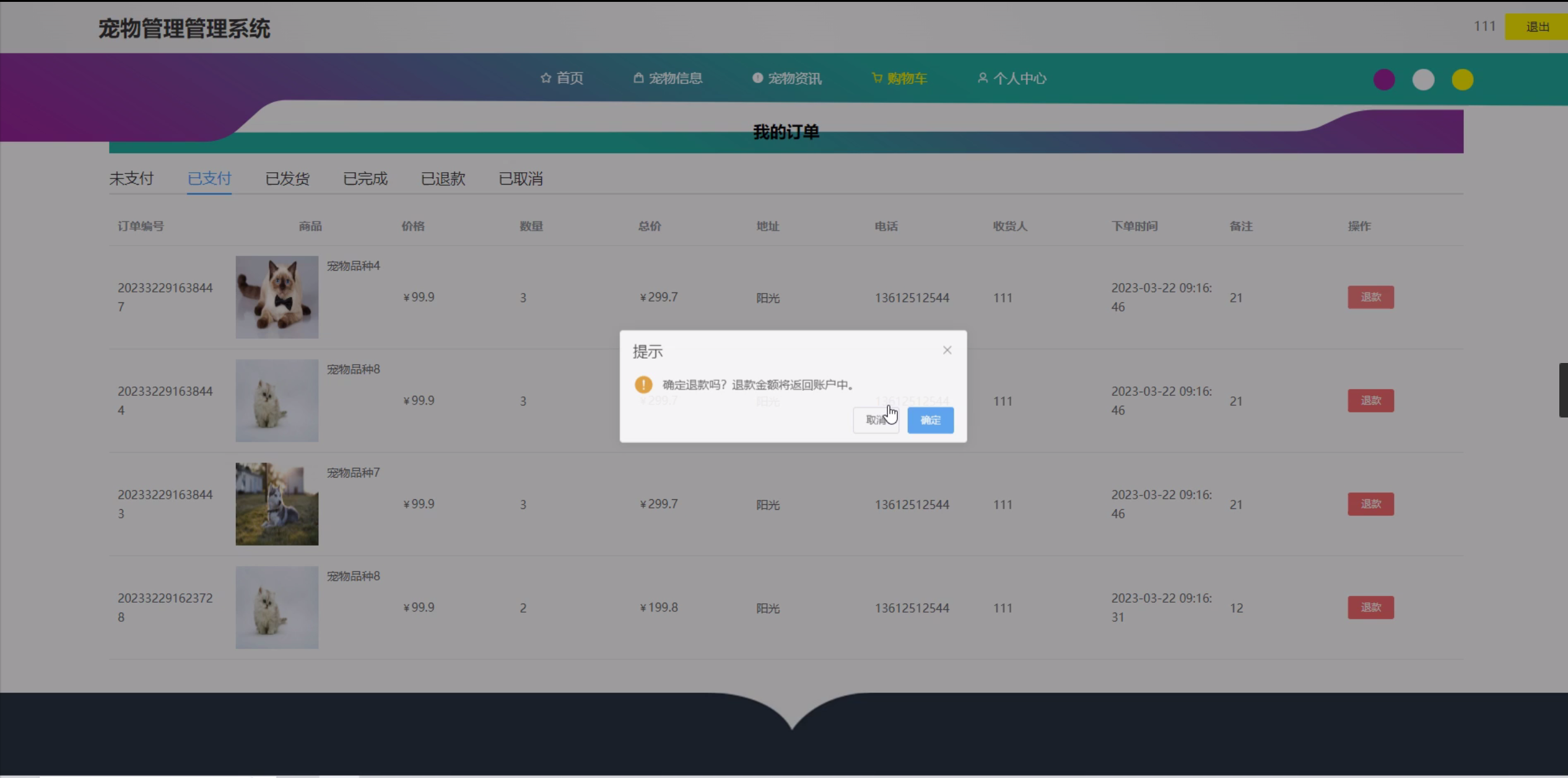
Task: Select the white theme color circle
Action: point(1423,79)
